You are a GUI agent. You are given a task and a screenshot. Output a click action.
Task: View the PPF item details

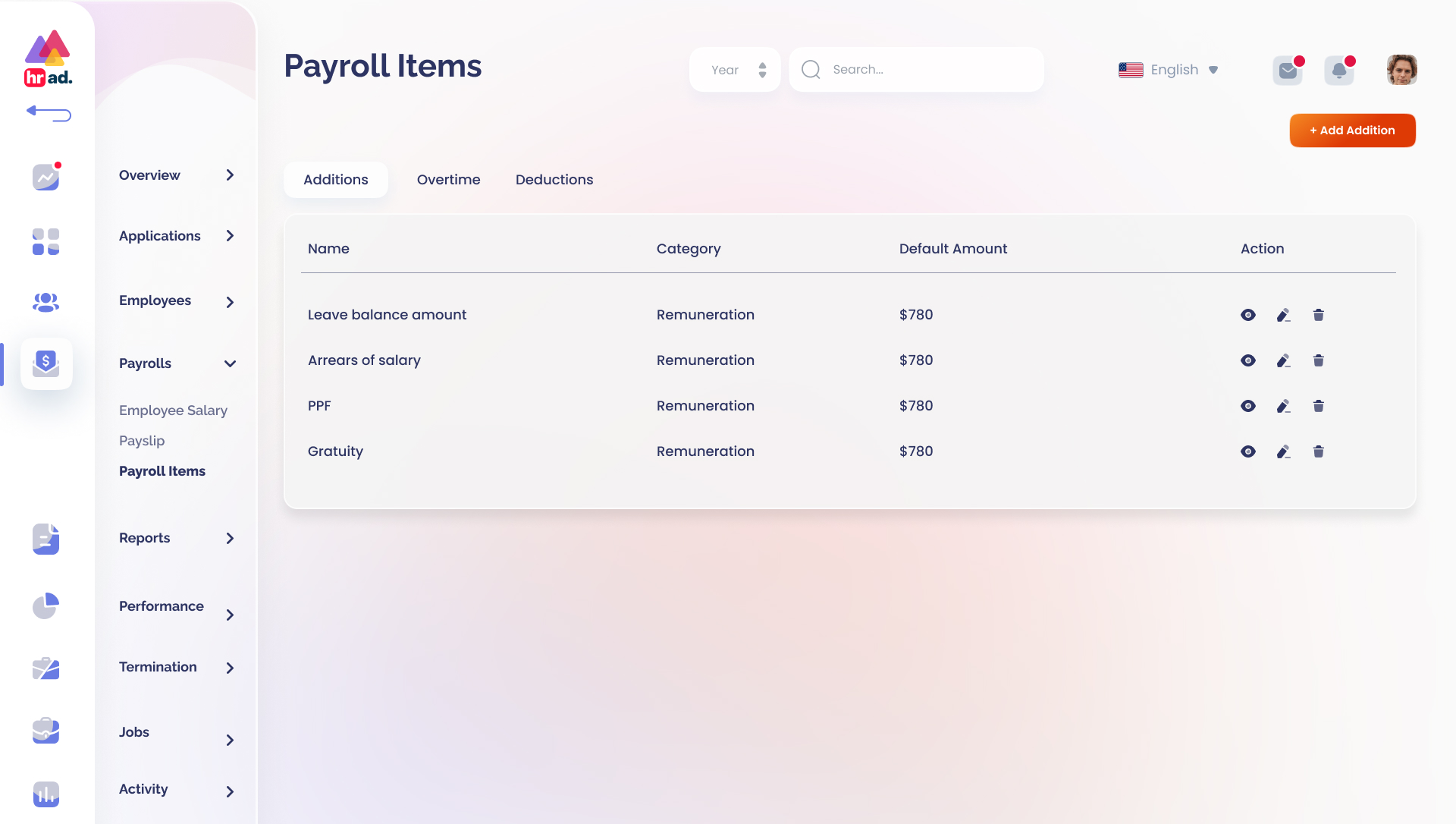click(x=1247, y=406)
